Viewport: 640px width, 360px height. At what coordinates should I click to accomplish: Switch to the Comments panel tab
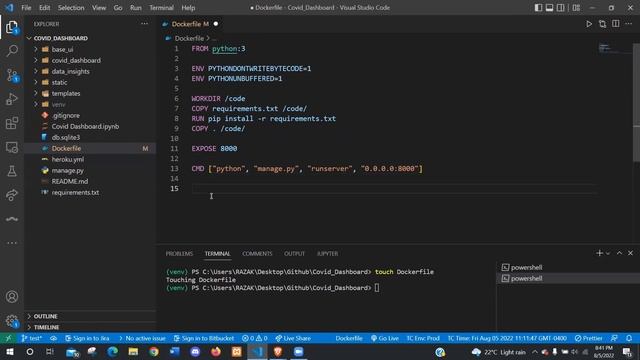tap(257, 253)
